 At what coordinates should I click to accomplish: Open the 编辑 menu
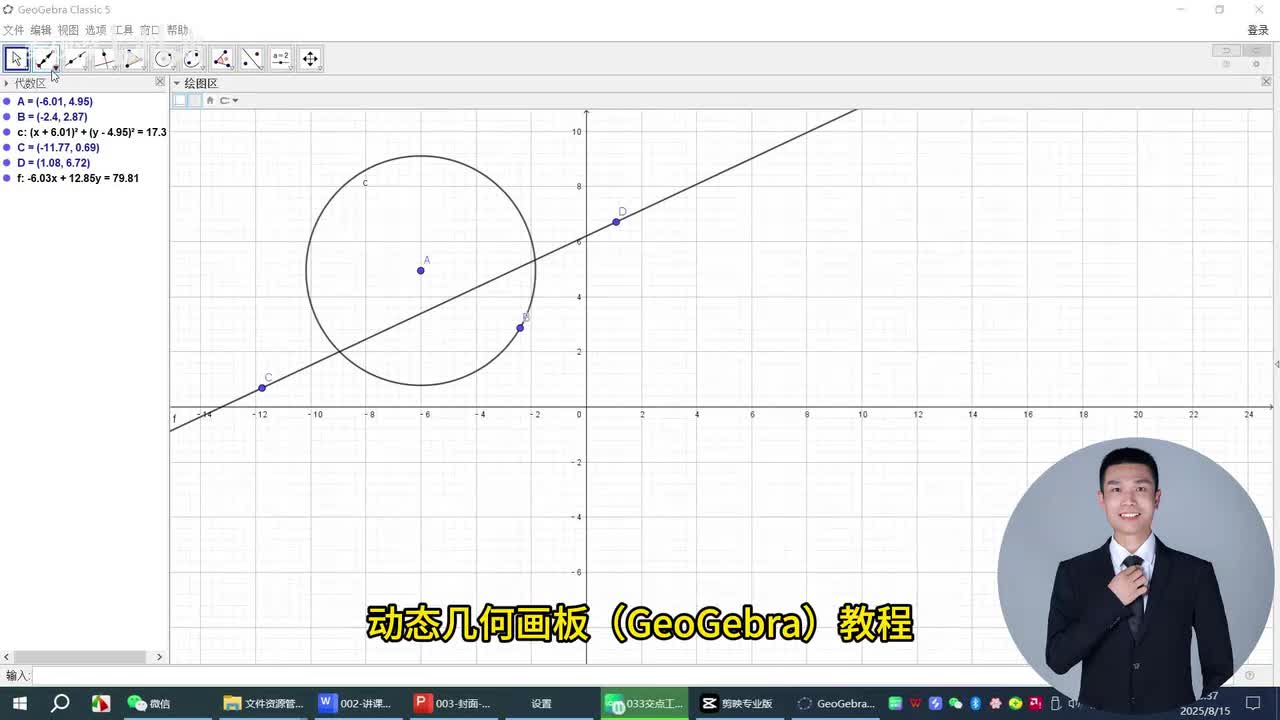41,30
